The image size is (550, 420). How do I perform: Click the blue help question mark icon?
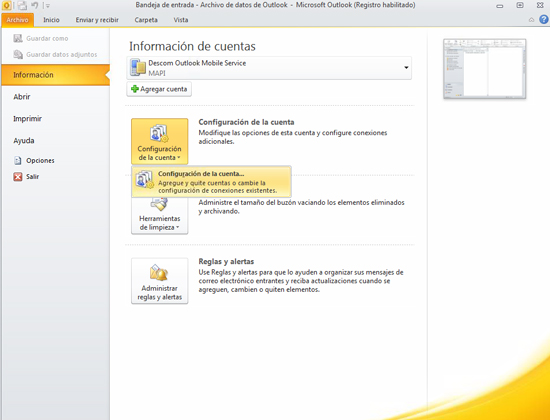point(544,20)
